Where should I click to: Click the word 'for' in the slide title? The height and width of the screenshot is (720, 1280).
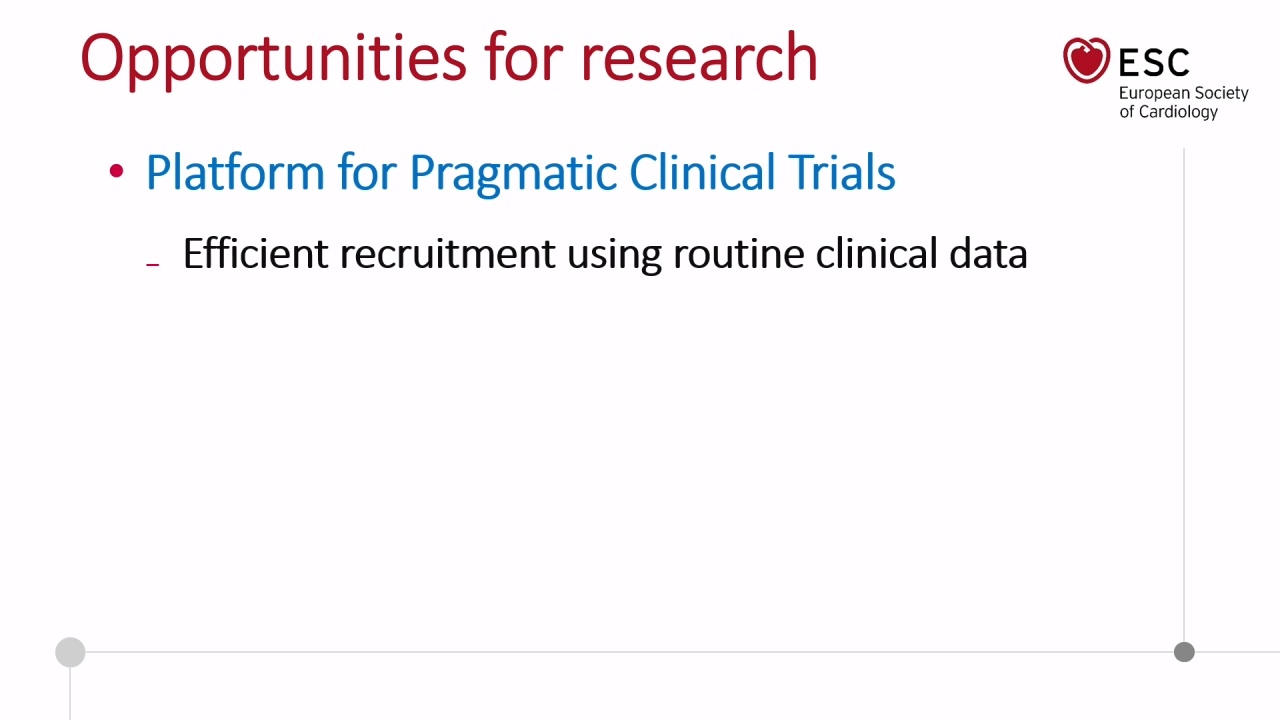tap(523, 58)
